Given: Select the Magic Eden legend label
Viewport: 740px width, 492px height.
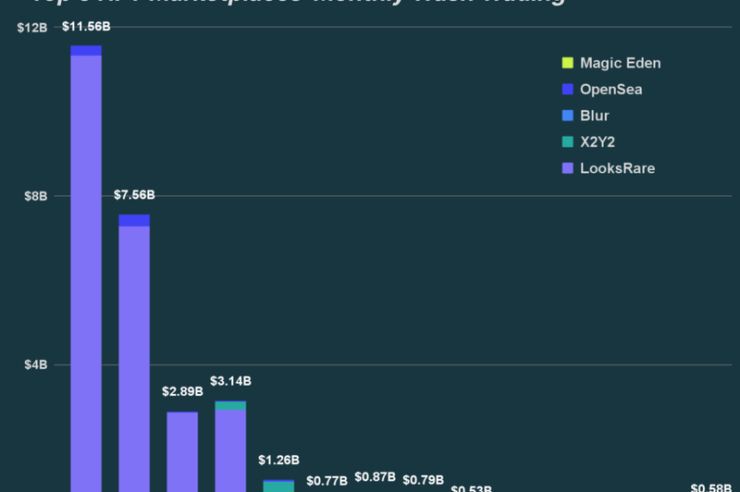Looking at the screenshot, I should point(620,63).
